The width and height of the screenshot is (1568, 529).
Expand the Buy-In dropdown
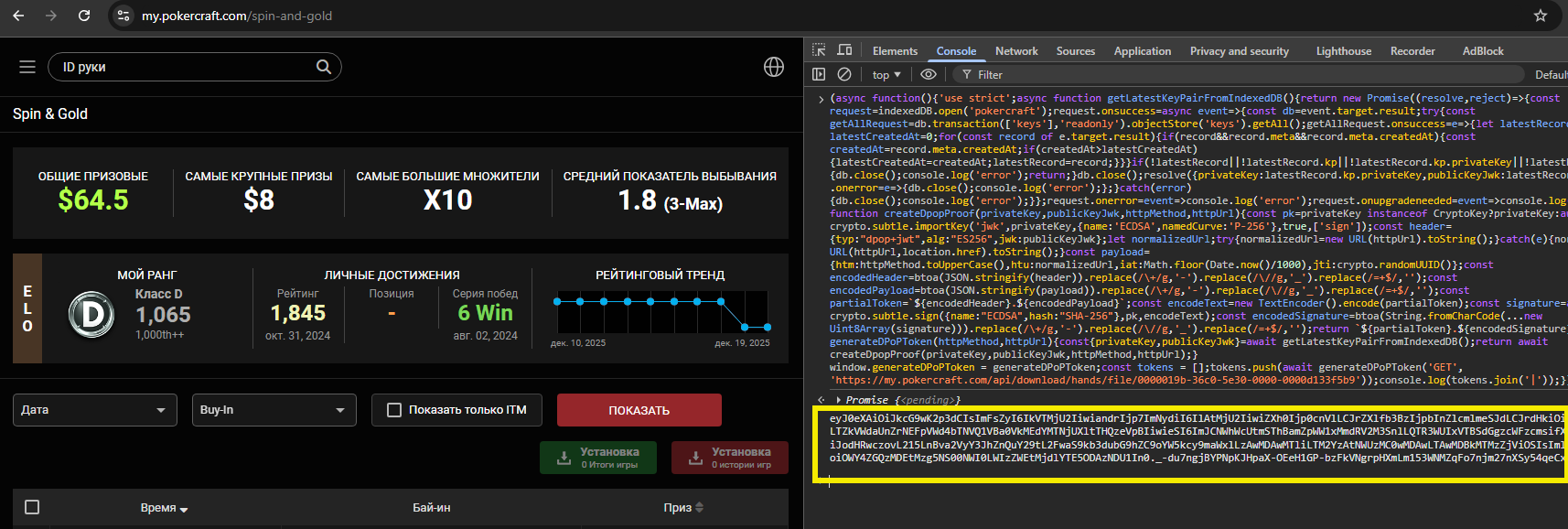(x=274, y=410)
